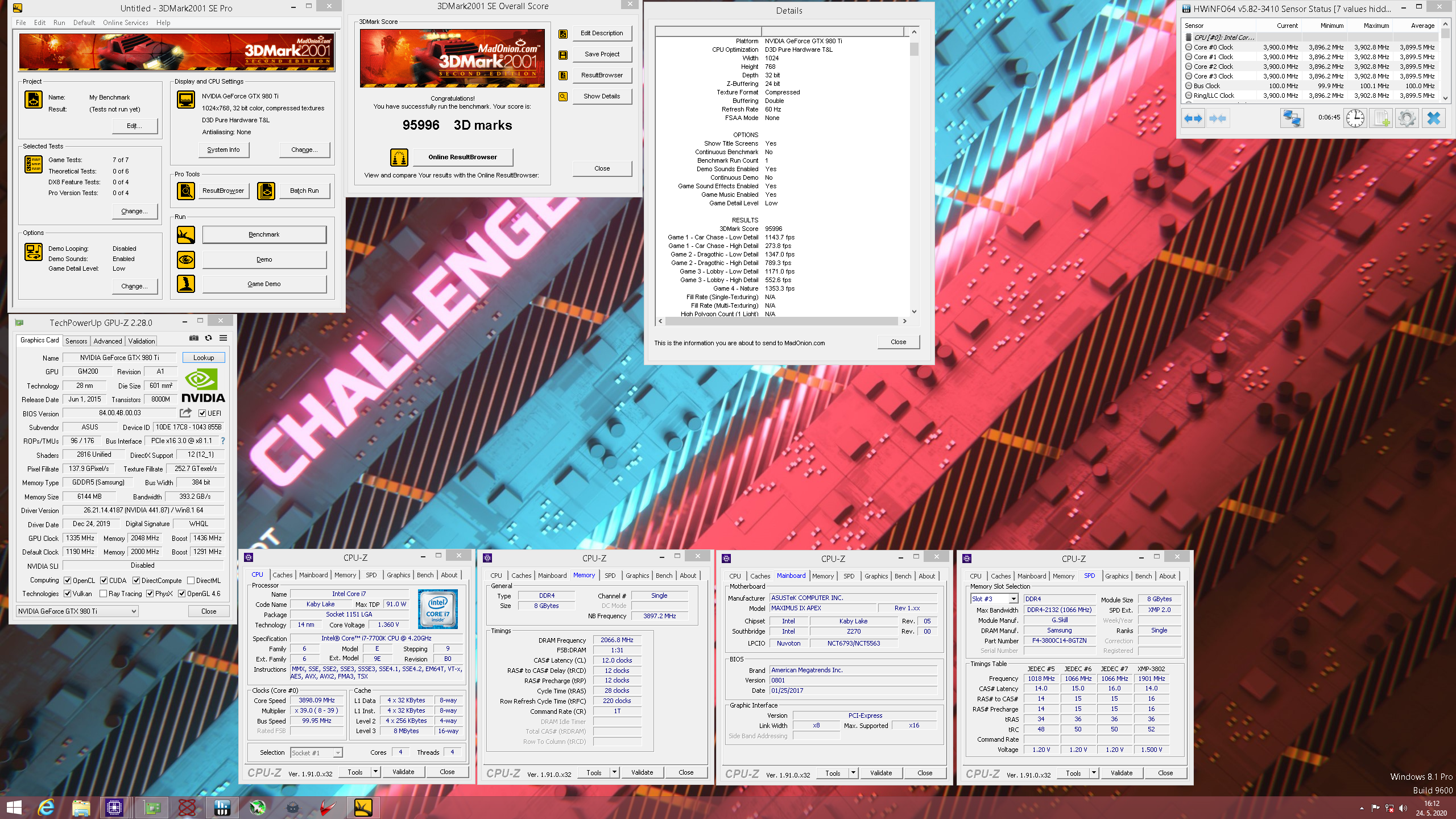Click the GPU-Z BIOS export share icon
1456x819 pixels.
click(186, 413)
